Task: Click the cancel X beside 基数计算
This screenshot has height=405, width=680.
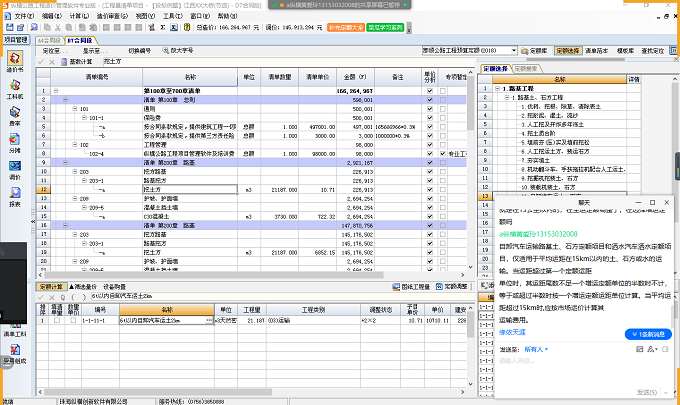Action: tap(52, 62)
